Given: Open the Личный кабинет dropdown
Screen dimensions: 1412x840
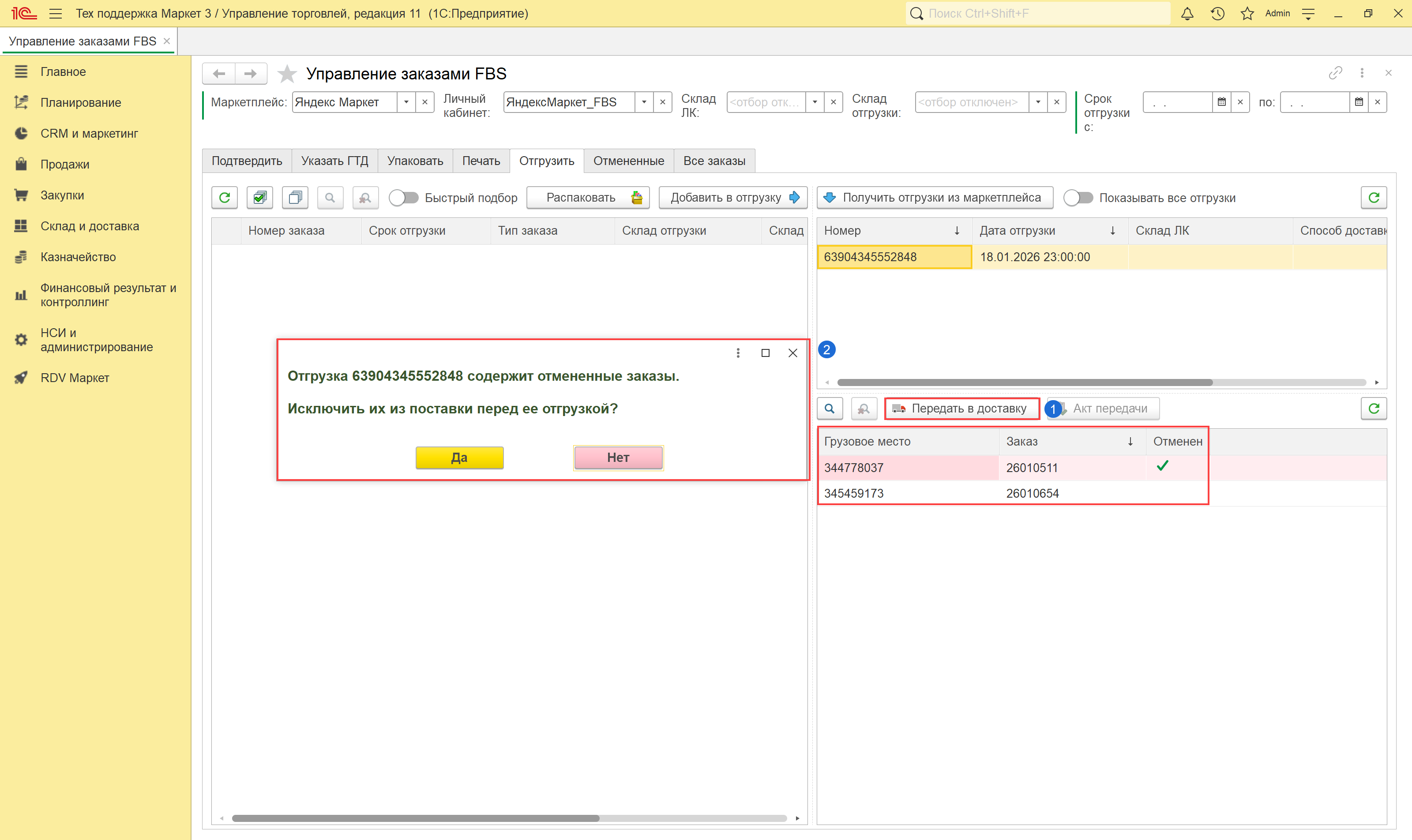Looking at the screenshot, I should coord(644,102).
